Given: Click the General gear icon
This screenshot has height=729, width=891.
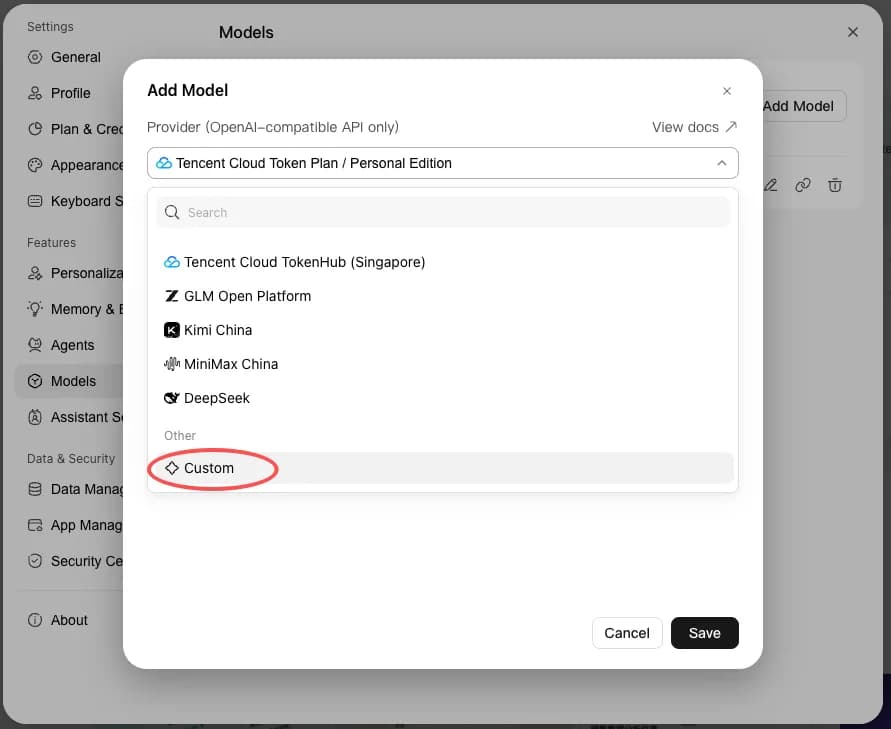Looking at the screenshot, I should pos(35,57).
